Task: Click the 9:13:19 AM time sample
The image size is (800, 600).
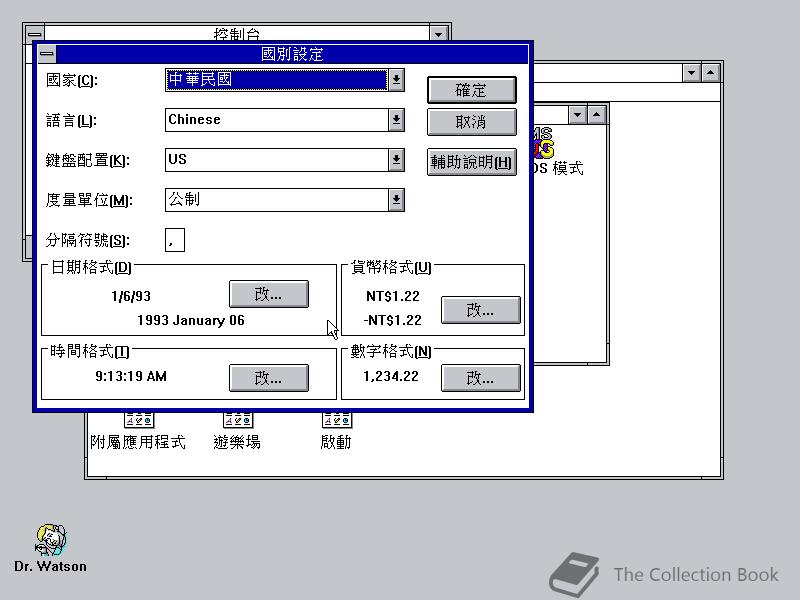Action: (131, 377)
